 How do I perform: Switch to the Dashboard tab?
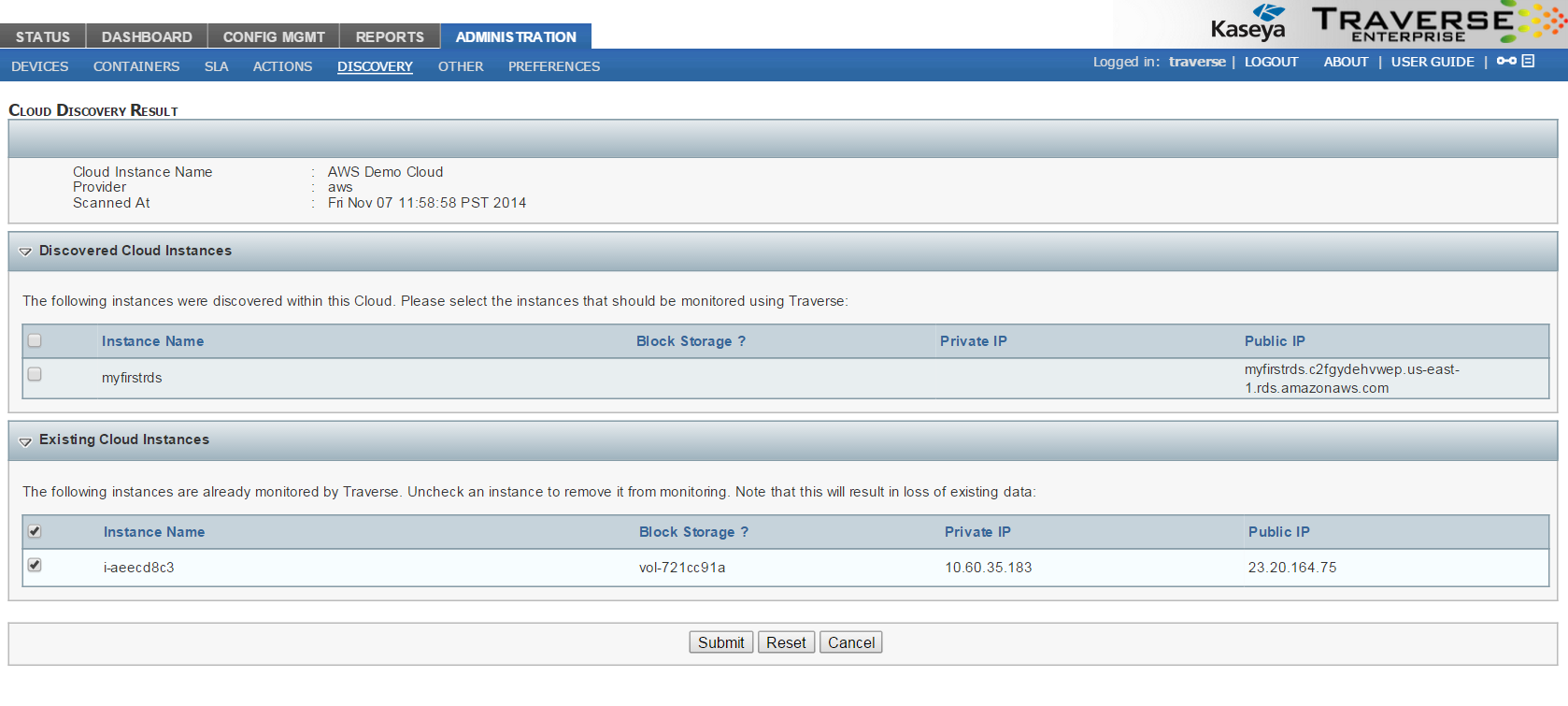tap(147, 36)
